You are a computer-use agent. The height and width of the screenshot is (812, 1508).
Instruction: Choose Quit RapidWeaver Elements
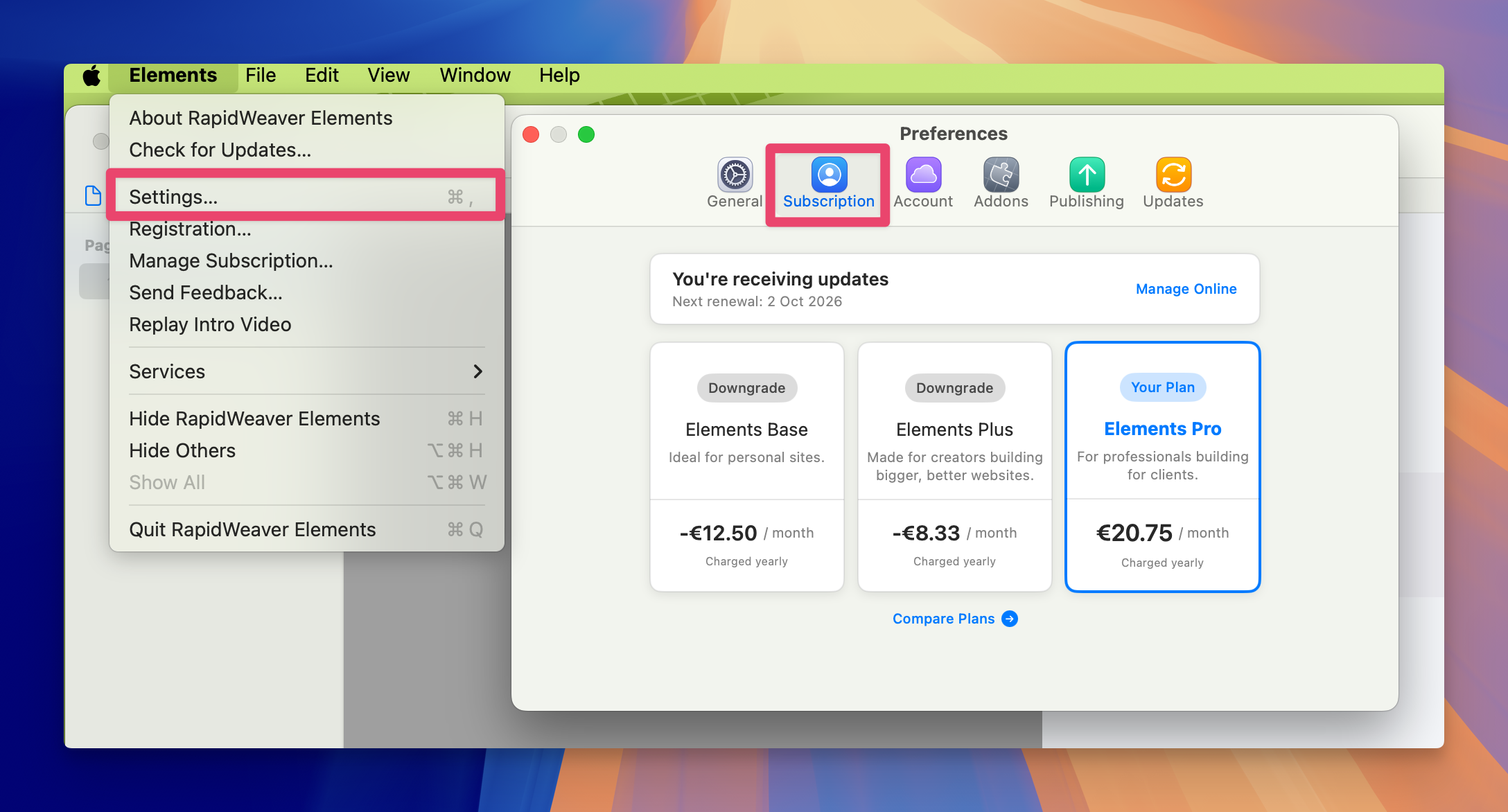tap(252, 529)
